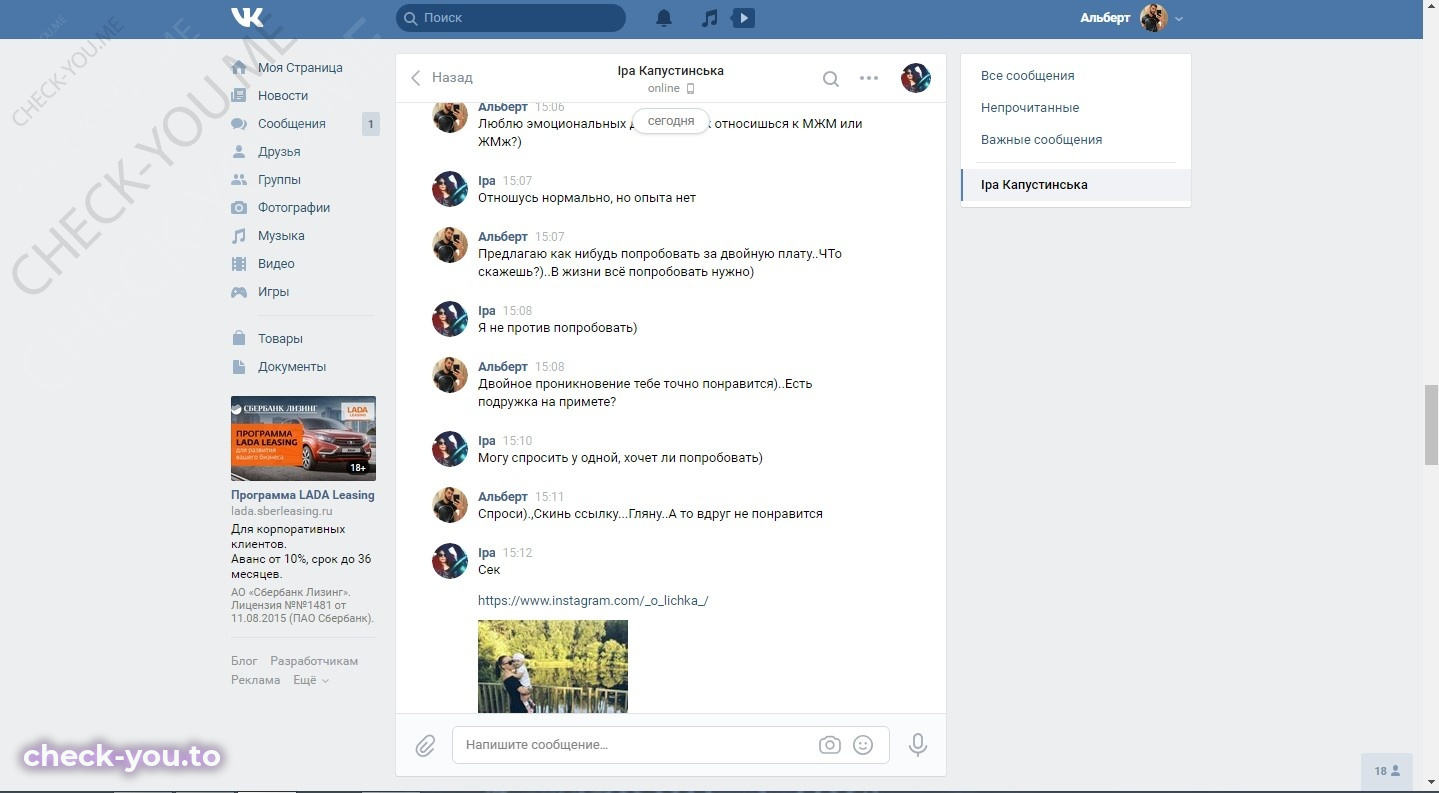
Task: Click Альберт's avatar on 15:11 message
Action: click(450, 505)
